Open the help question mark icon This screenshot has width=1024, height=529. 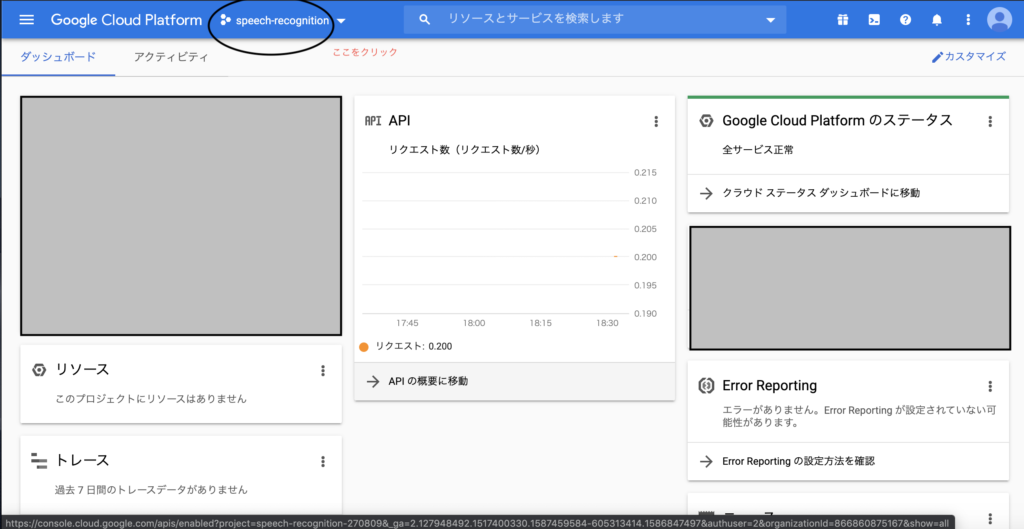coord(905,20)
